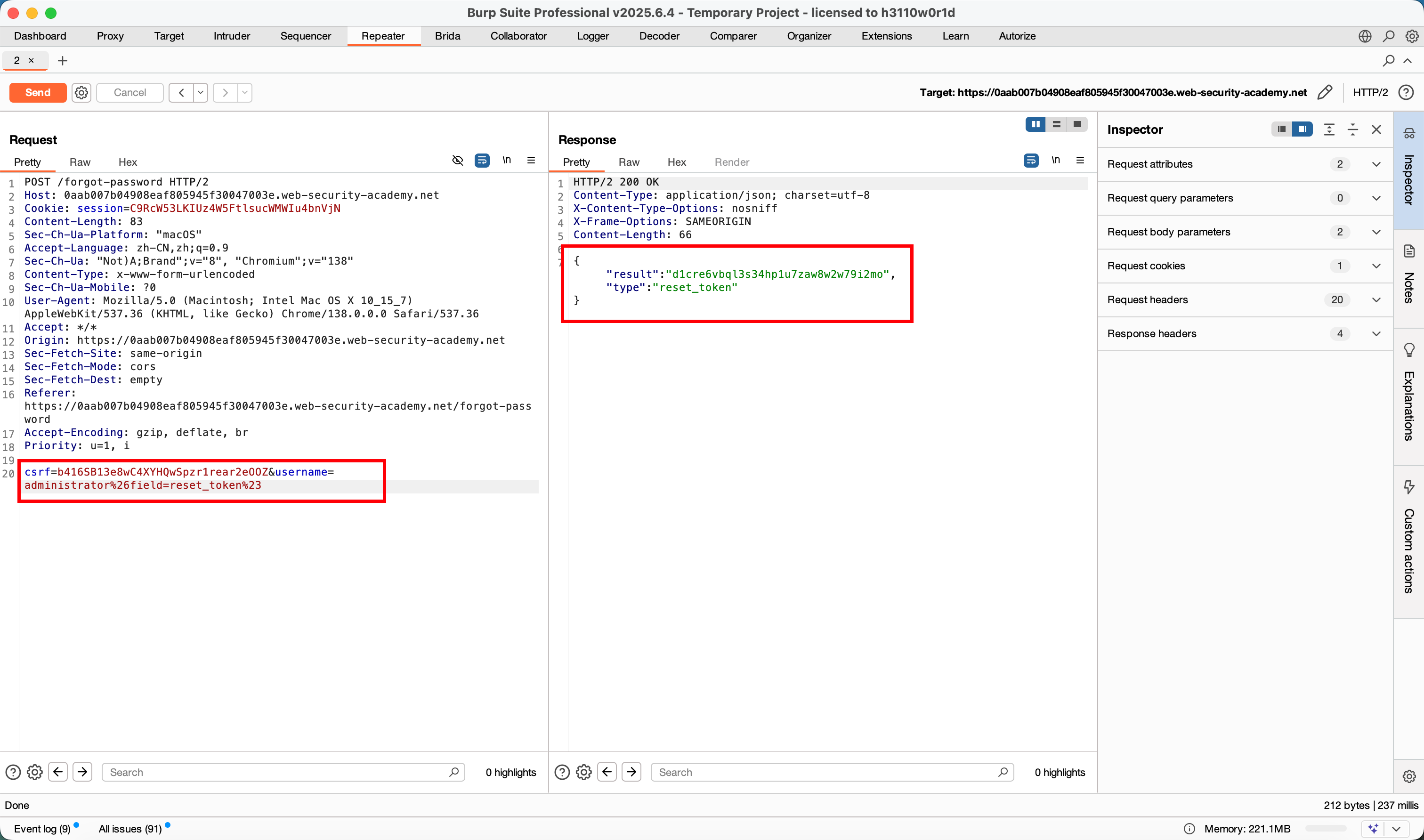Toggle response line wrapping

click(x=1031, y=160)
